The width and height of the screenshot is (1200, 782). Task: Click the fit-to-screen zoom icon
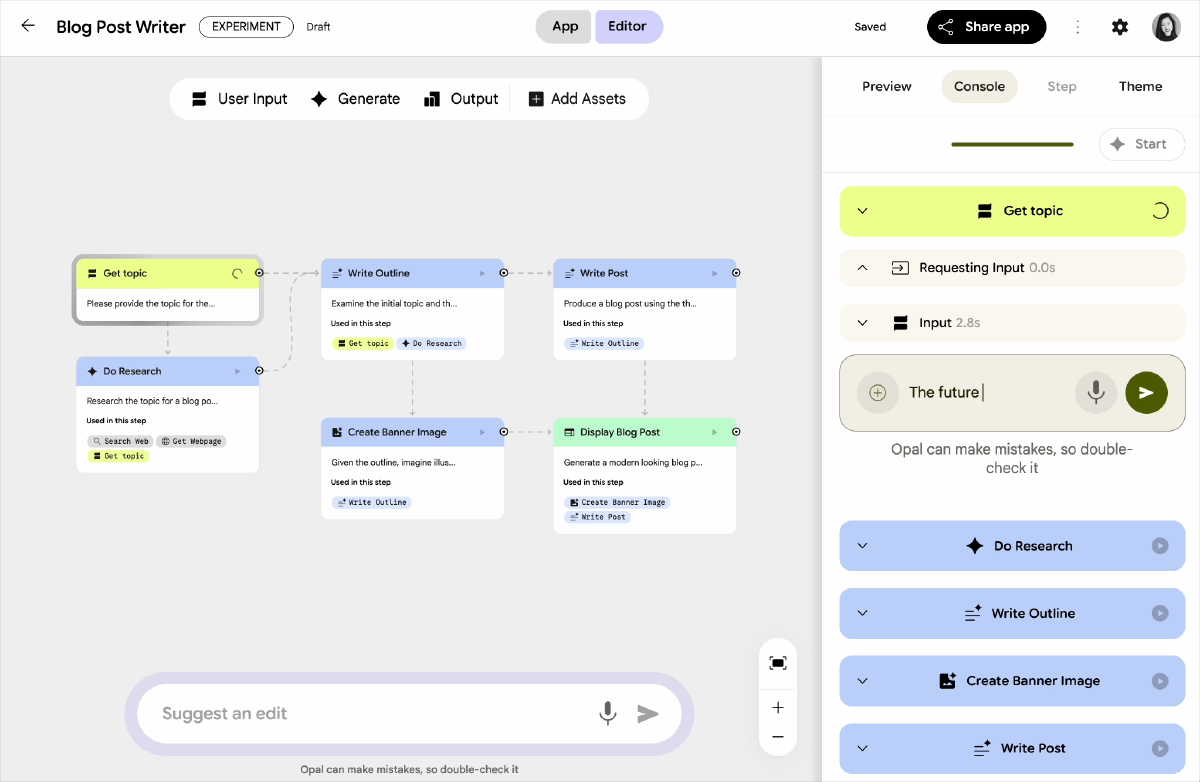pyautogui.click(x=778, y=663)
